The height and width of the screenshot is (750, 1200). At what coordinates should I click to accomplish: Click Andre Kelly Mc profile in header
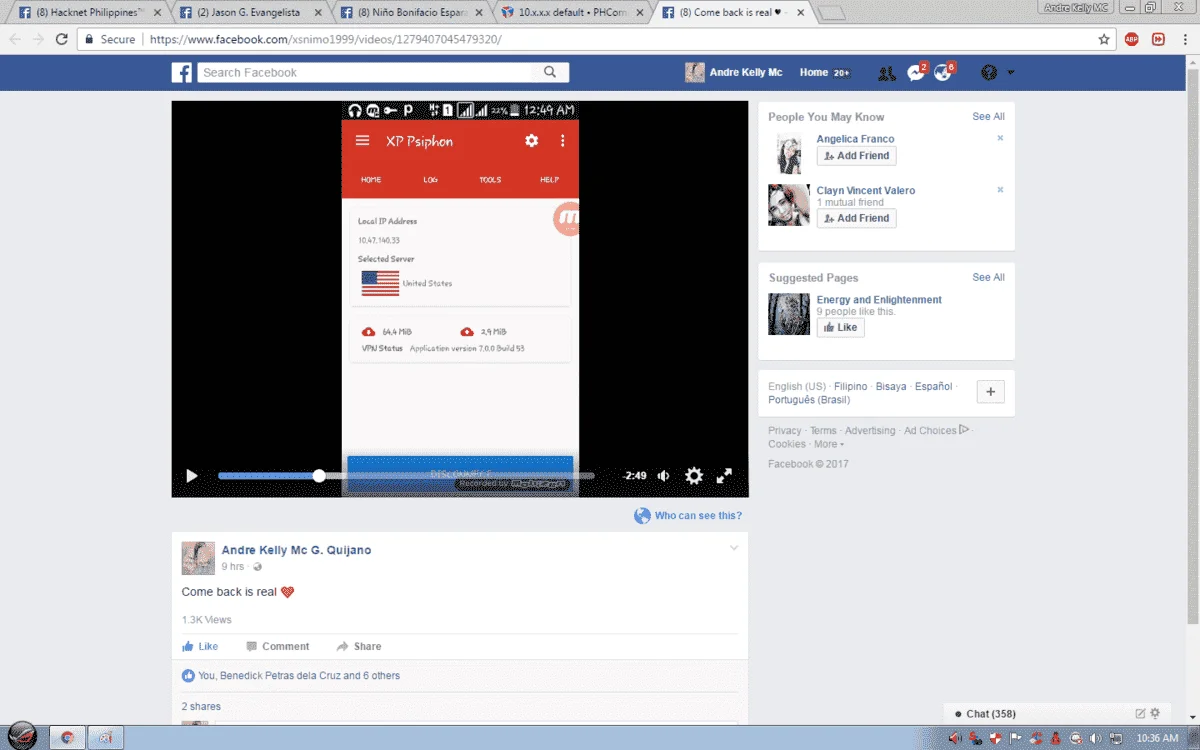click(733, 72)
